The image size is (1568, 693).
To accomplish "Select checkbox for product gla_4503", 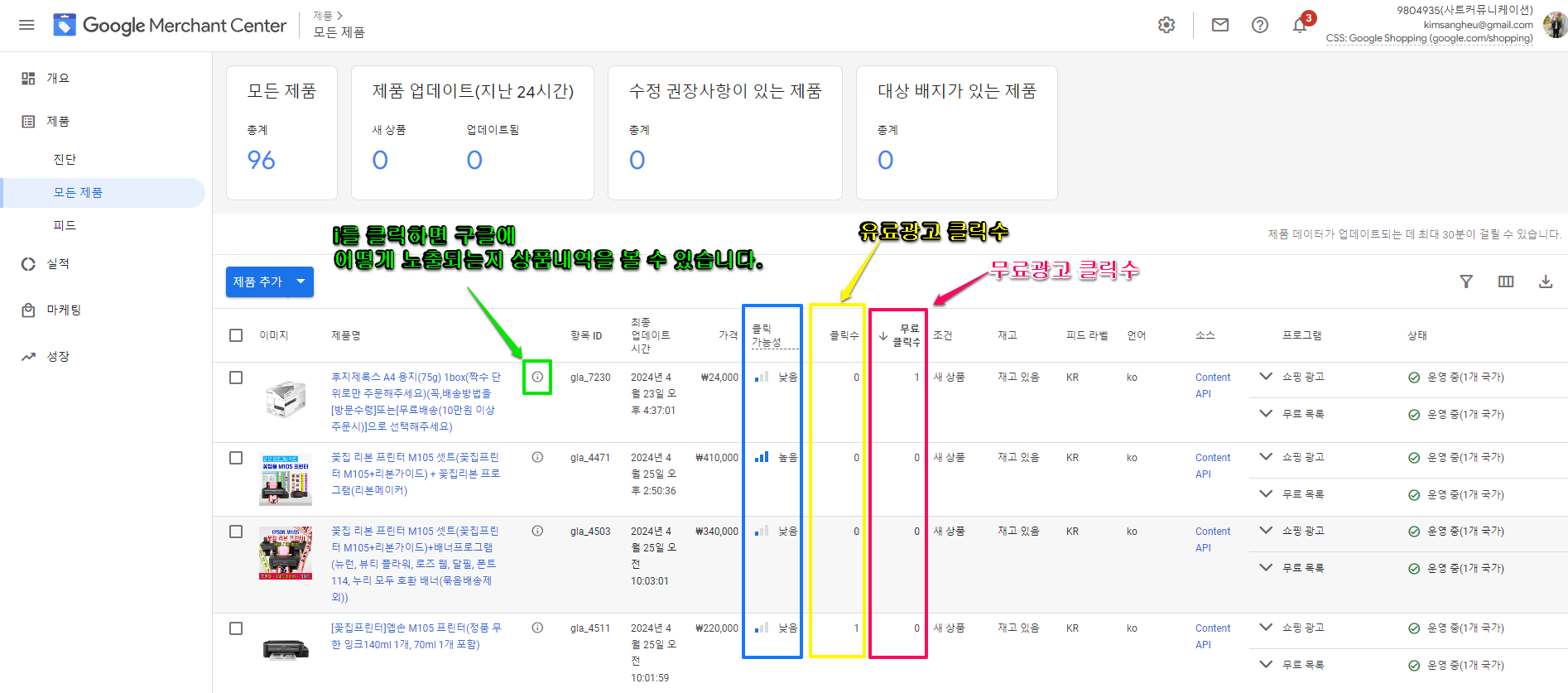I will click(236, 532).
